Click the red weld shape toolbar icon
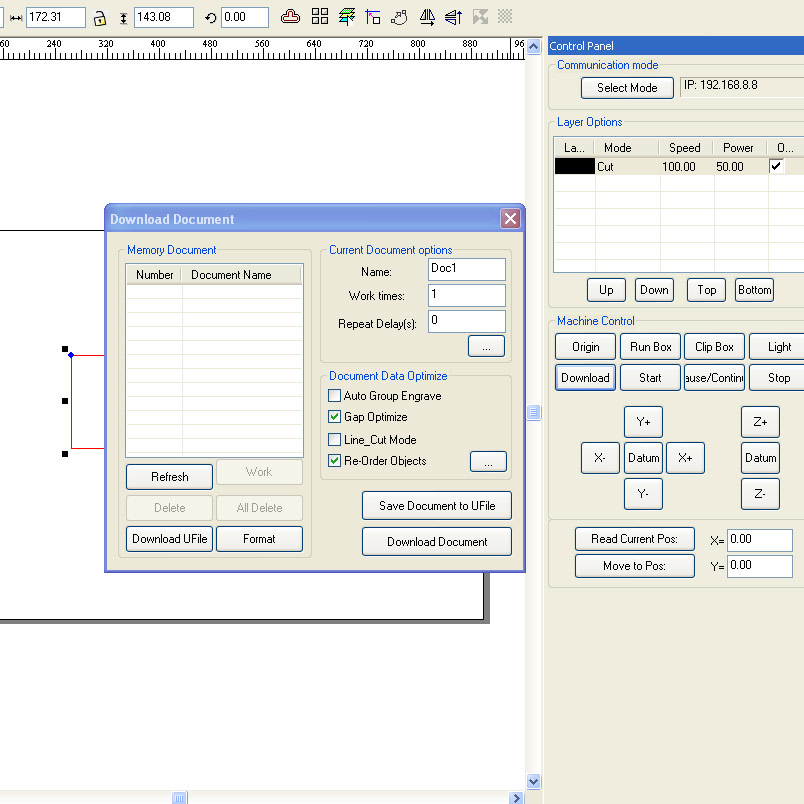The width and height of the screenshot is (804, 804). point(290,17)
